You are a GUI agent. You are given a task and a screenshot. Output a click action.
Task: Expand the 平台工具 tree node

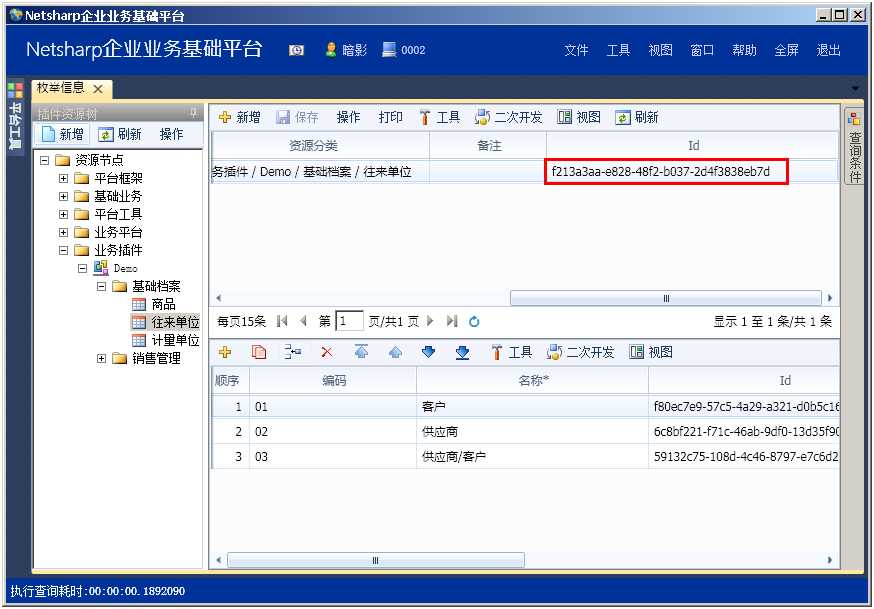[64, 215]
